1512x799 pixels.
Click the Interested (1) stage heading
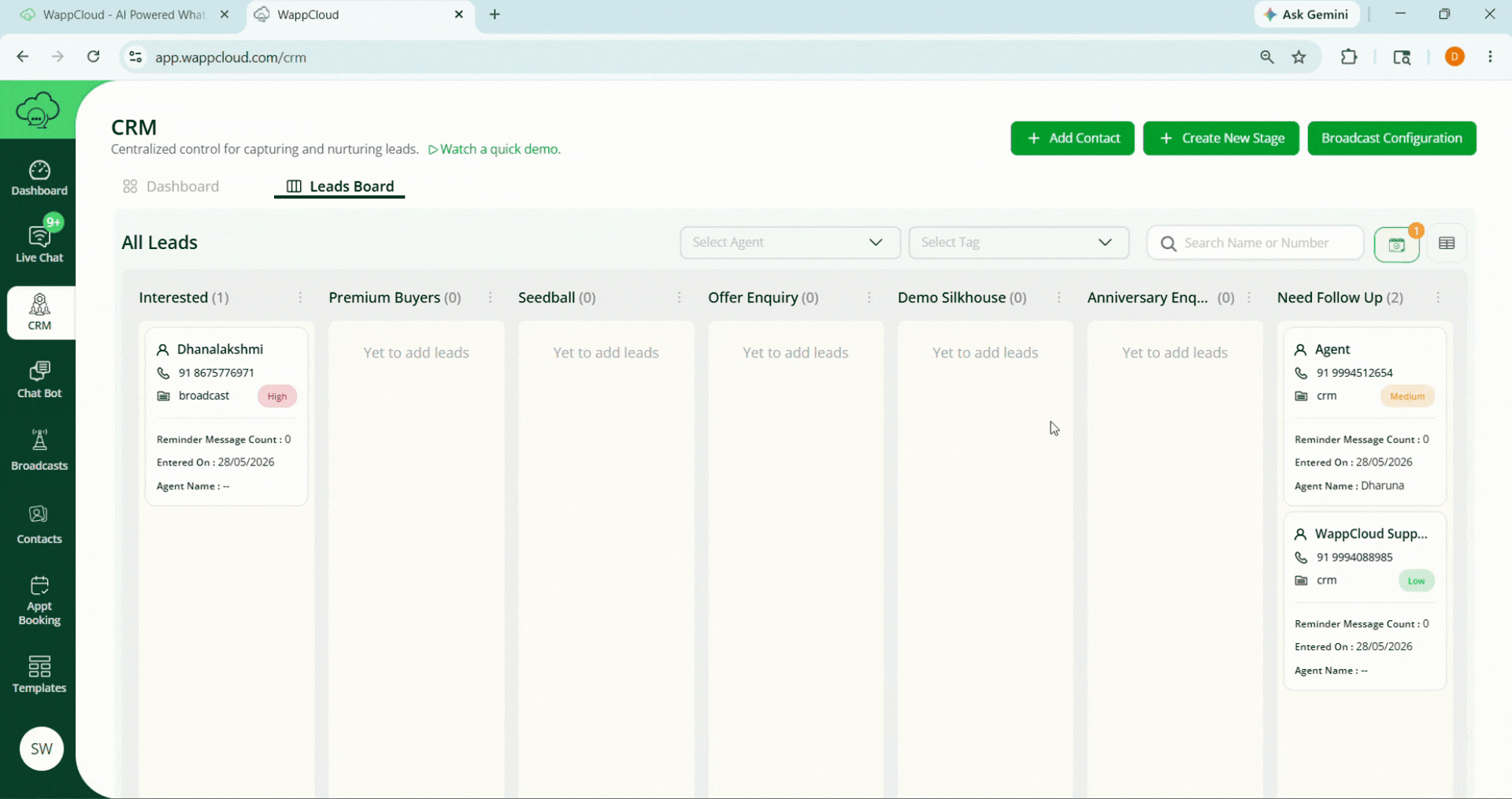(183, 298)
